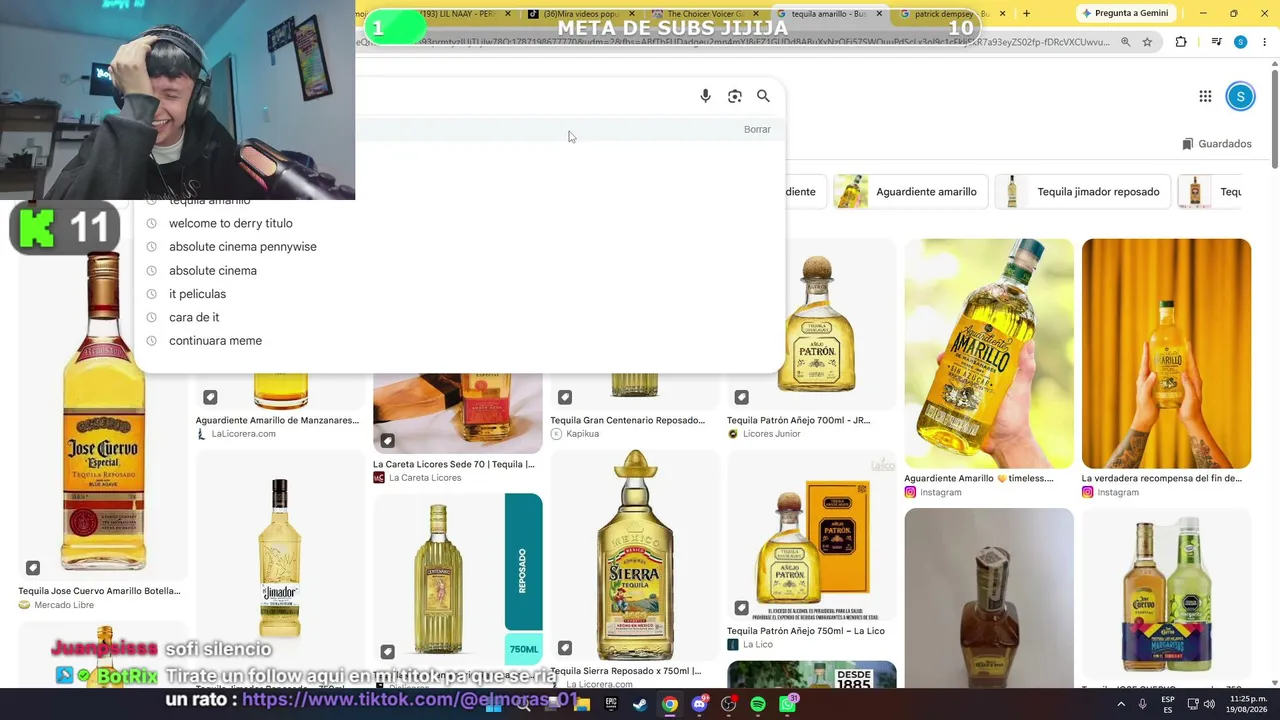Open a new browser tab
This screenshot has width=1280, height=720.
(x=1026, y=14)
